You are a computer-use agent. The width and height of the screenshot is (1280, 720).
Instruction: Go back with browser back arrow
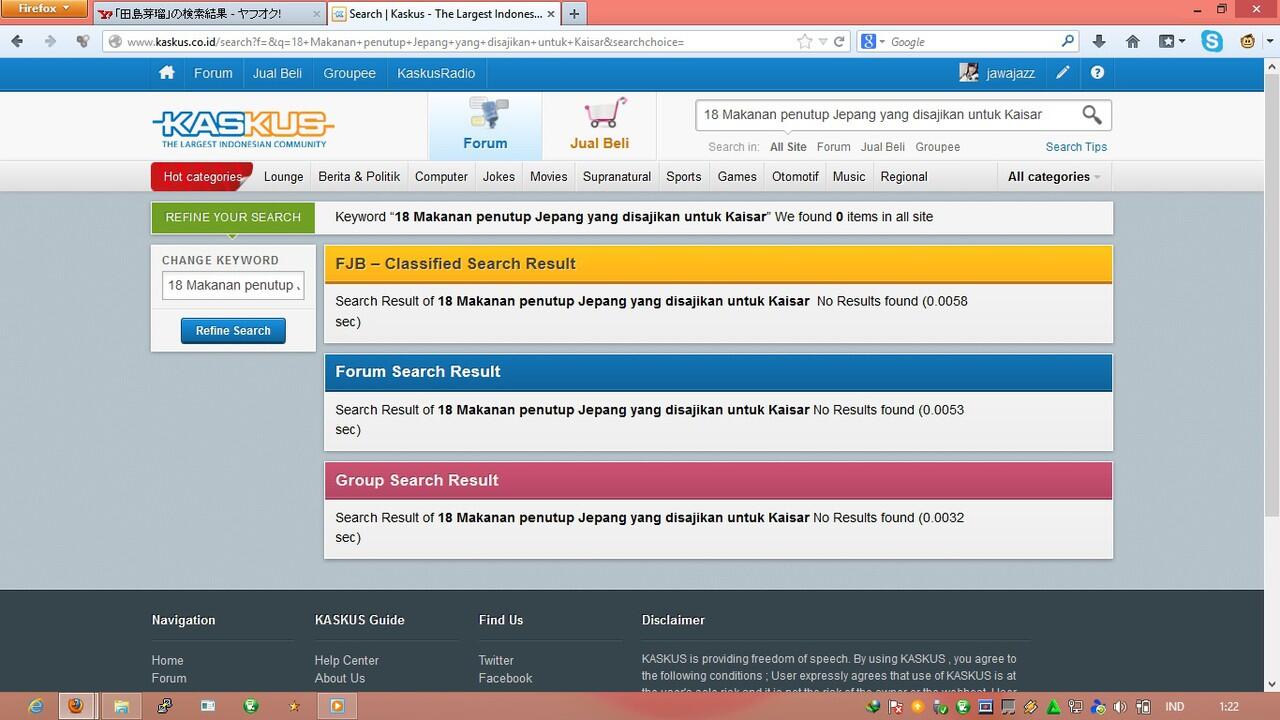tap(17, 41)
